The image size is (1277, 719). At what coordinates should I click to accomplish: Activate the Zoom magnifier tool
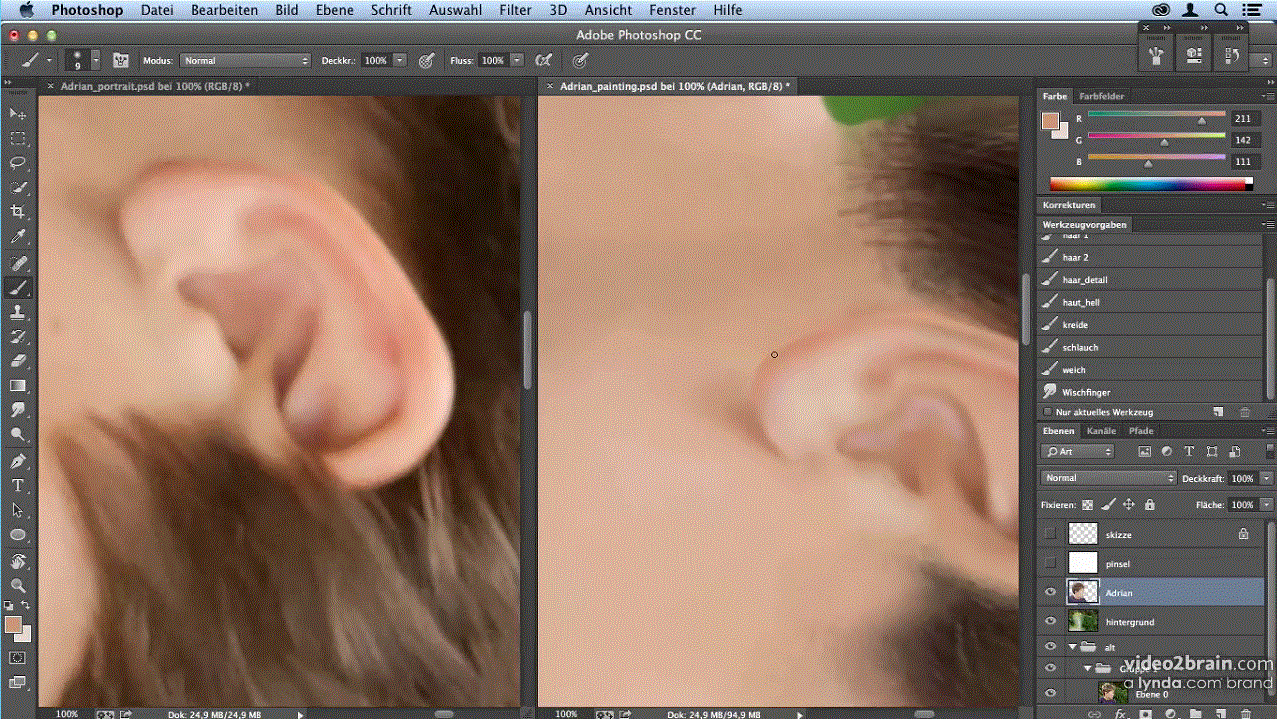pyautogui.click(x=18, y=585)
